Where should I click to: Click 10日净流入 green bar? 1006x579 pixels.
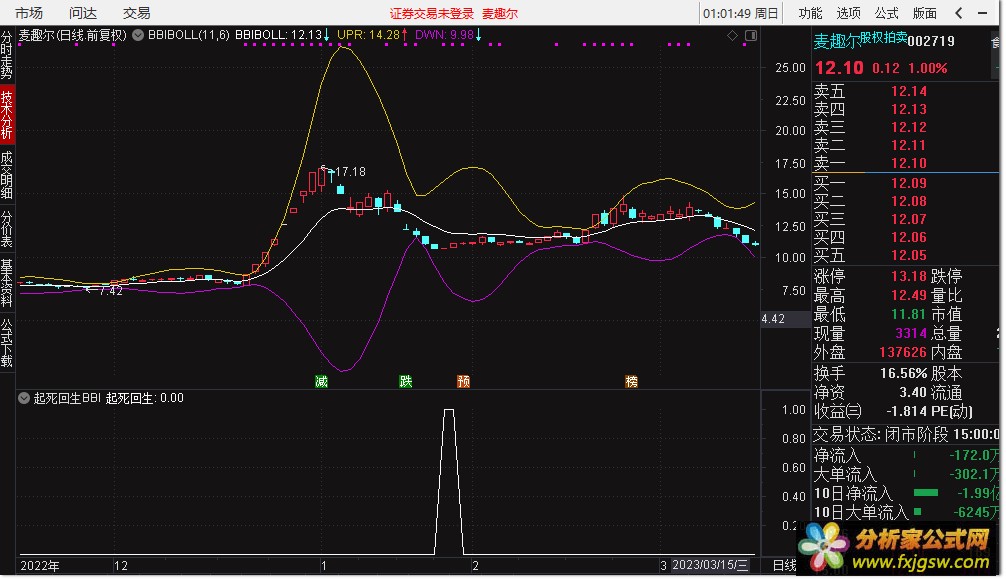coord(925,493)
